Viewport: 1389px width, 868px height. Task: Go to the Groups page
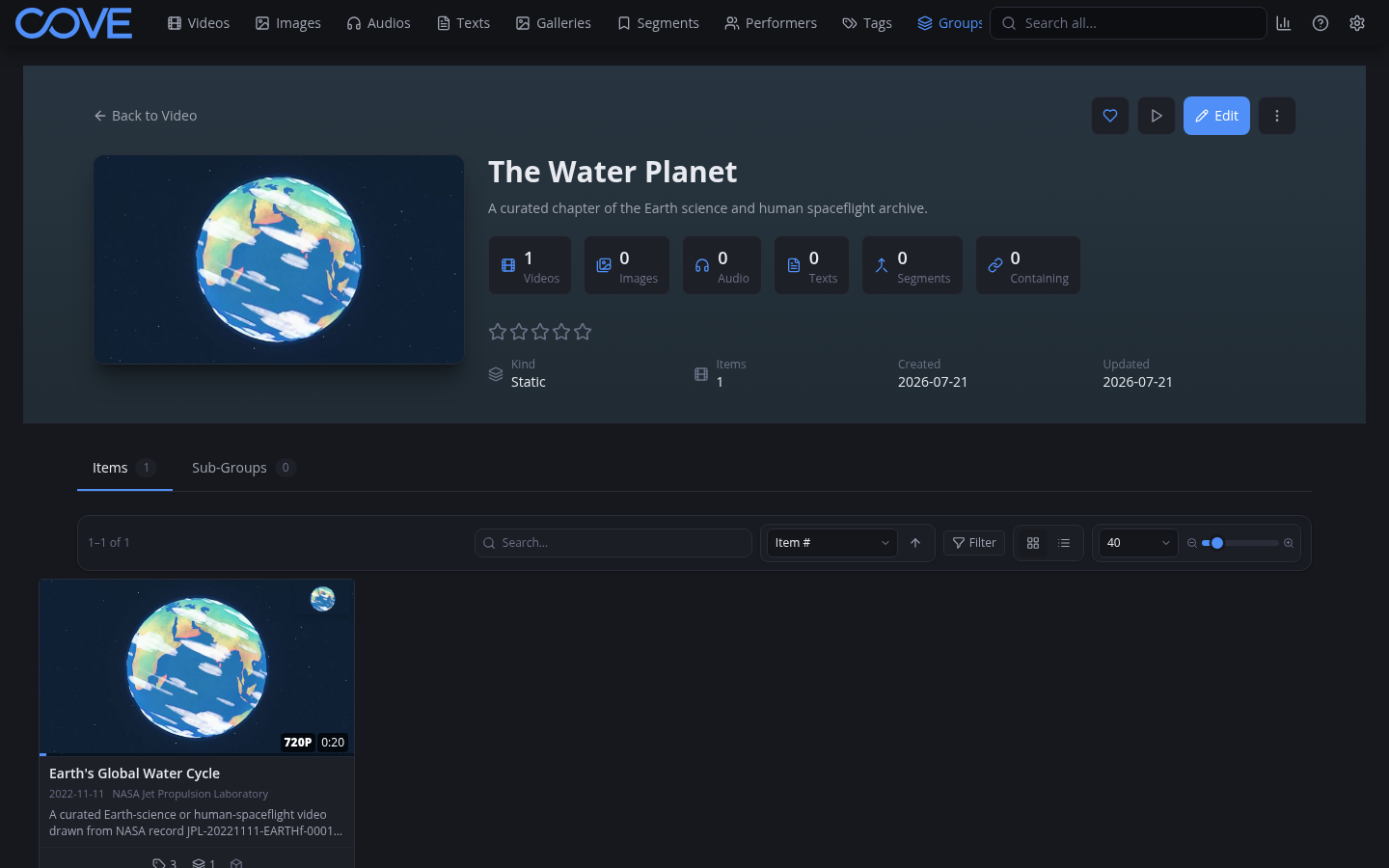point(949,23)
